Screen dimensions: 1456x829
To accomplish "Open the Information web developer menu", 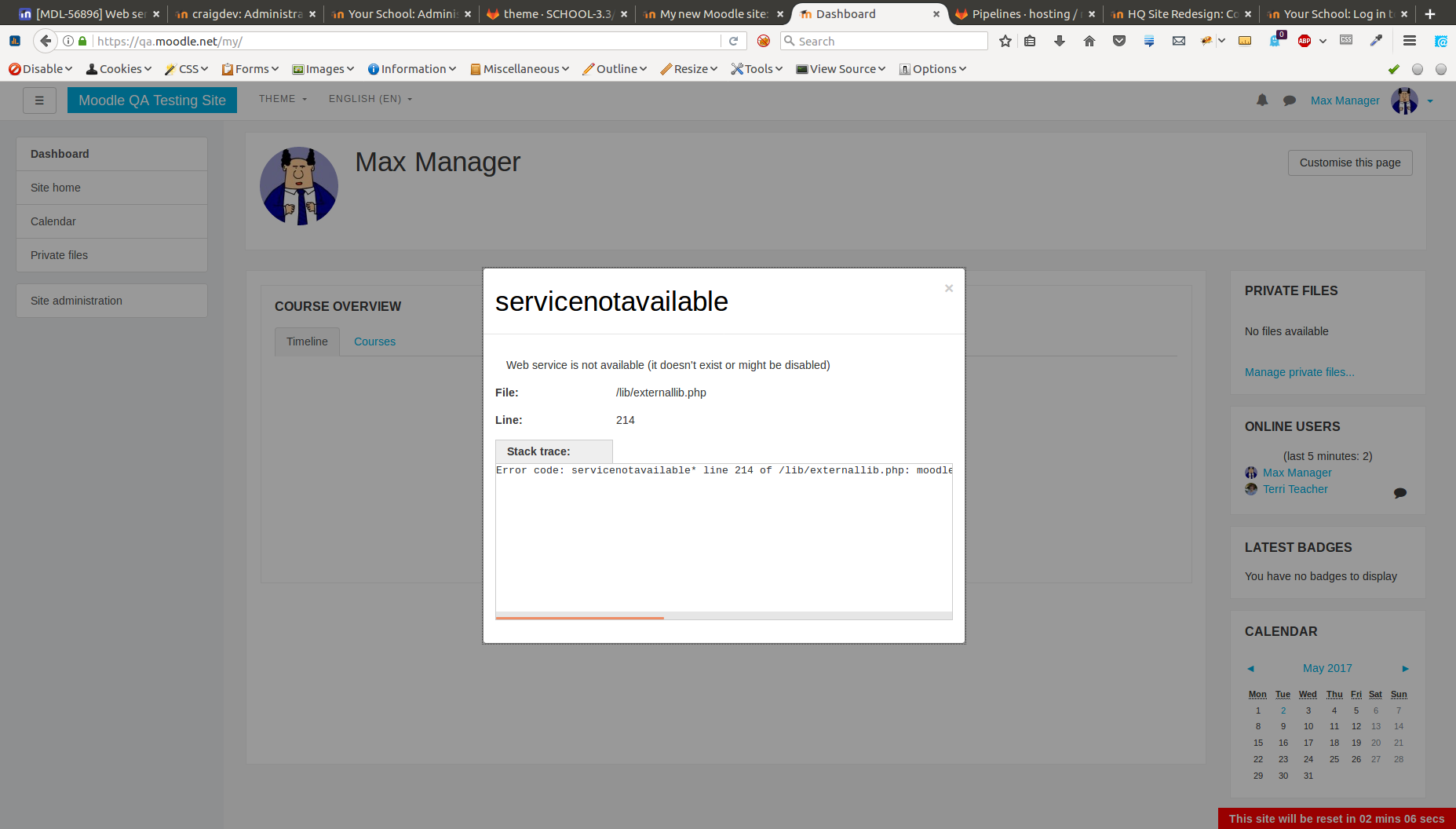I will pos(412,69).
